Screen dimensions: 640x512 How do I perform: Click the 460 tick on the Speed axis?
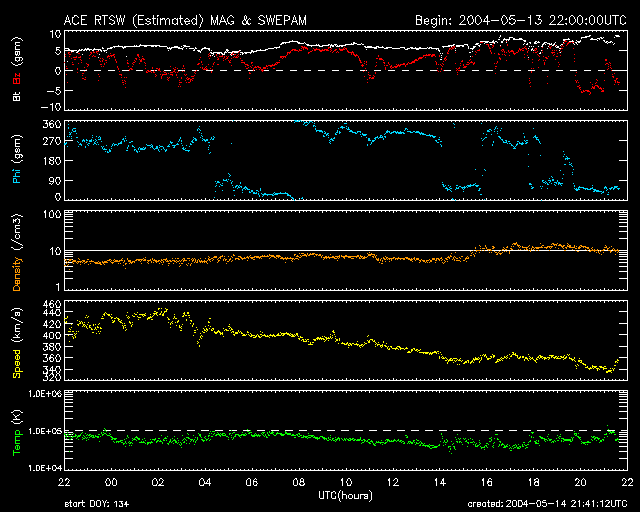(52, 305)
